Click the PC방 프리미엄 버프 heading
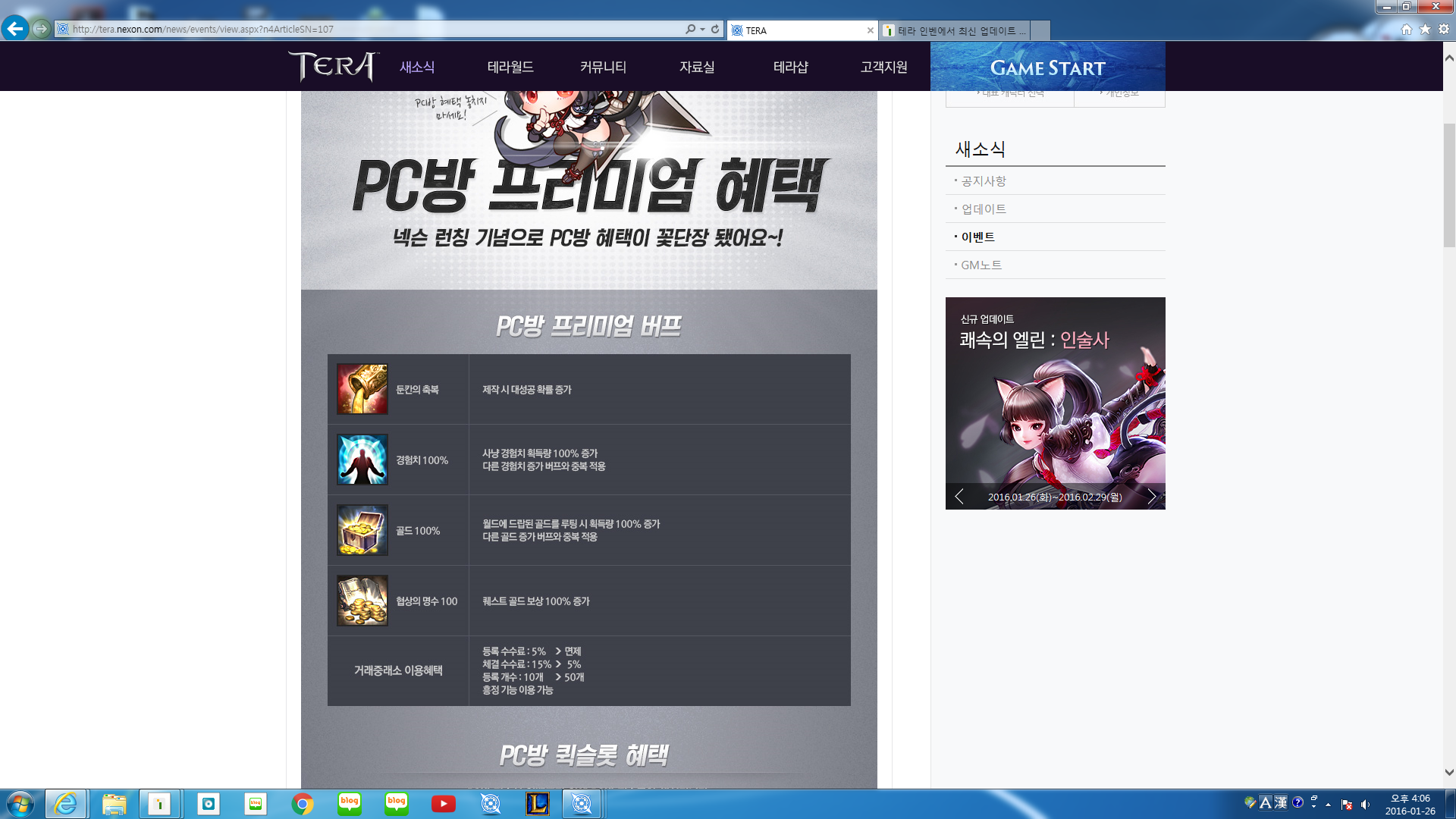This screenshot has height=819, width=1456. pos(588,326)
